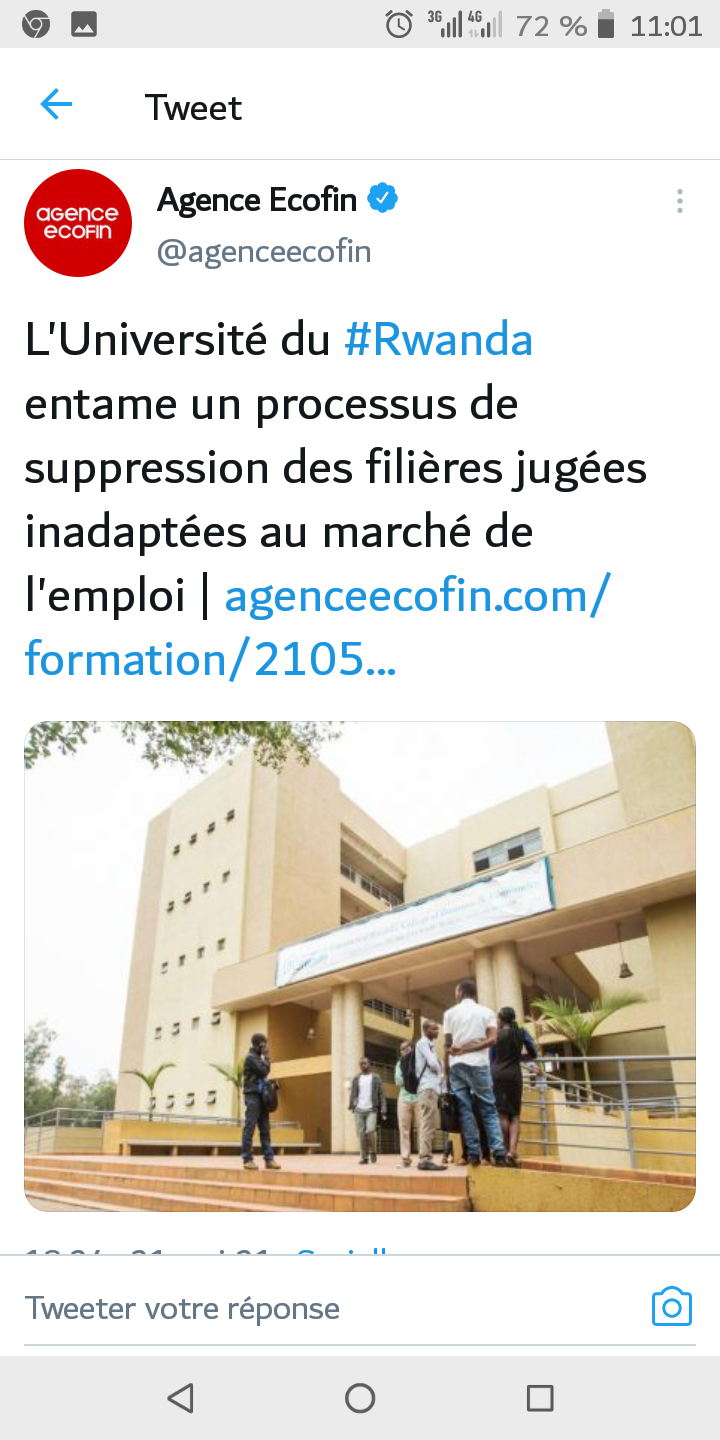Viewport: 720px width, 1440px height.
Task: Tap the Chrome notification icon in the status bar
Action: [x=36, y=25]
